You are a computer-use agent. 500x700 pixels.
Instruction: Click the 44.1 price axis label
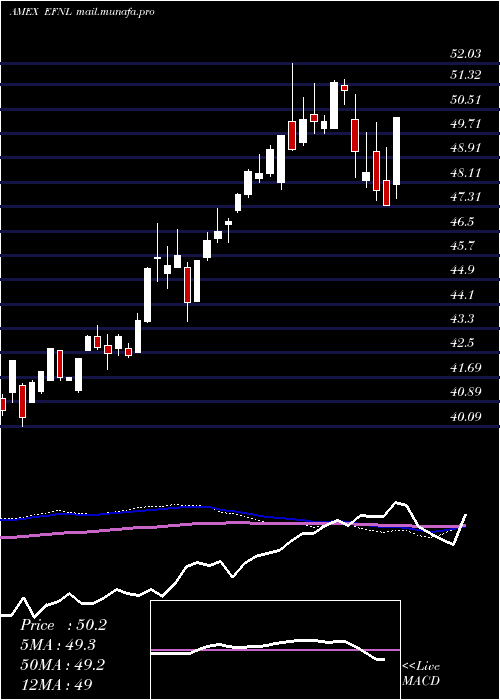(462, 295)
